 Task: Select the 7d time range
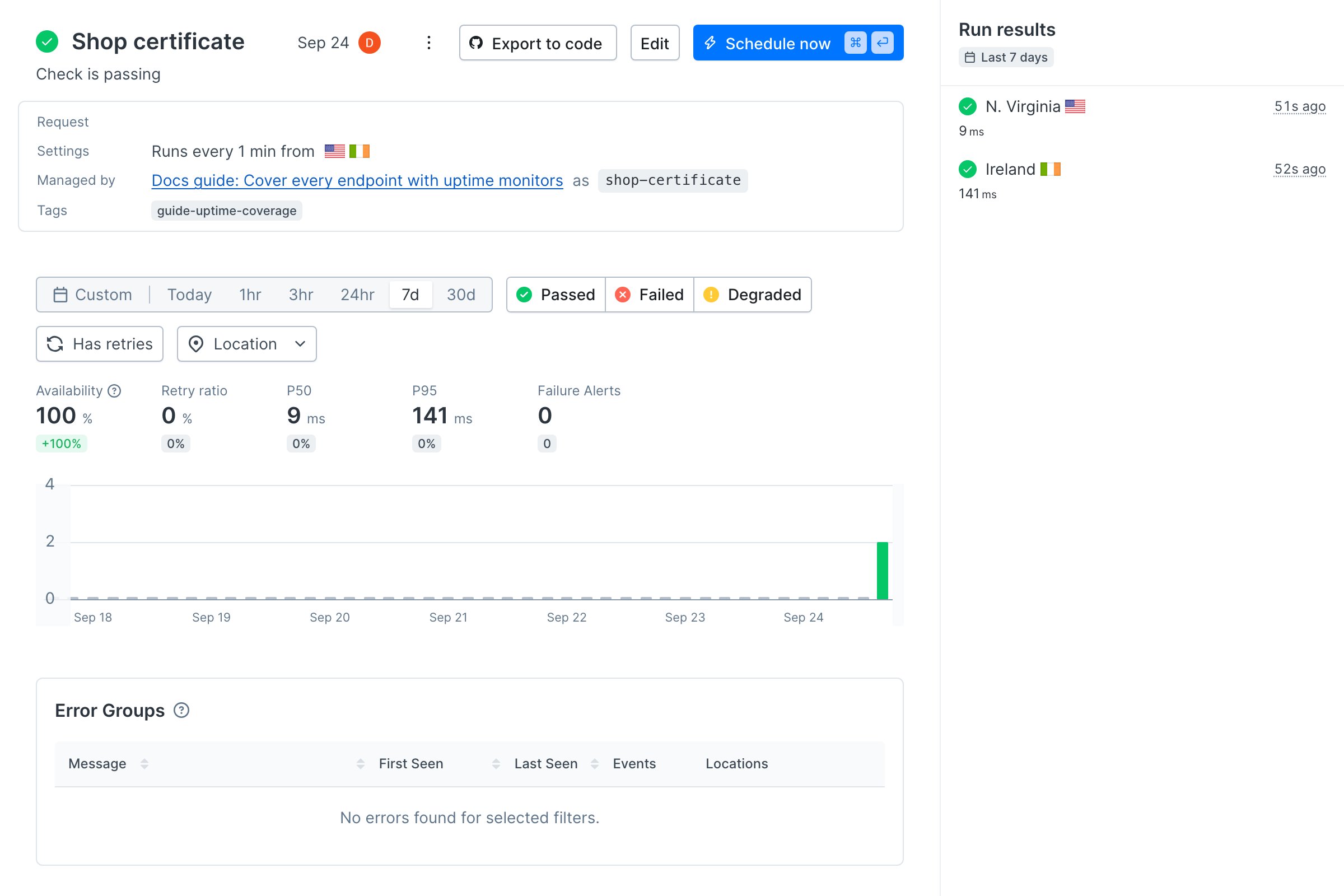(410, 295)
